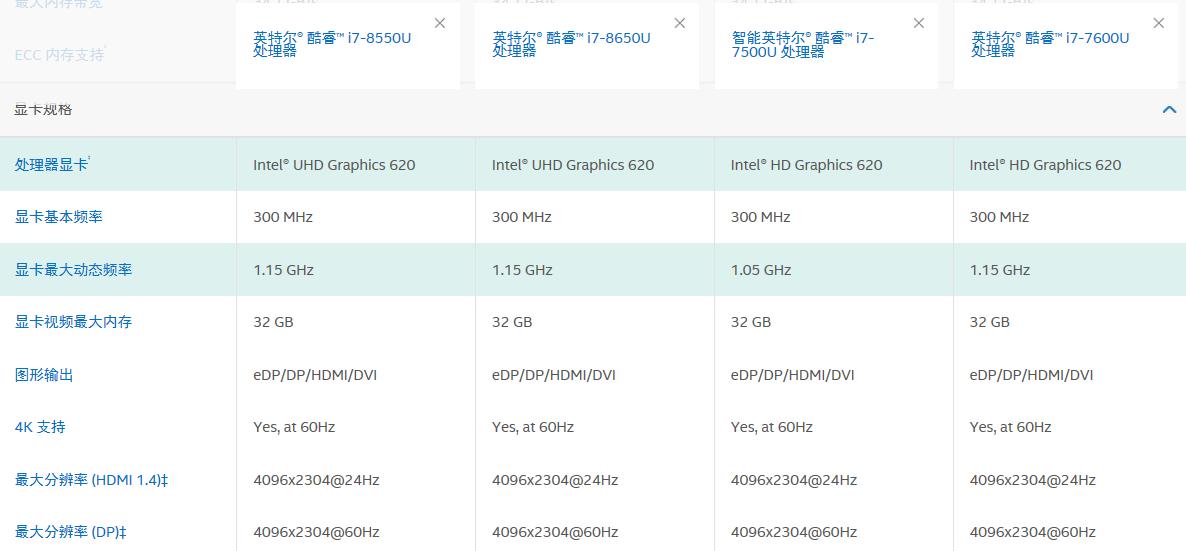Click 32 GB value for i7-8650U
Image resolution: width=1186 pixels, height=551 pixels.
(512, 322)
